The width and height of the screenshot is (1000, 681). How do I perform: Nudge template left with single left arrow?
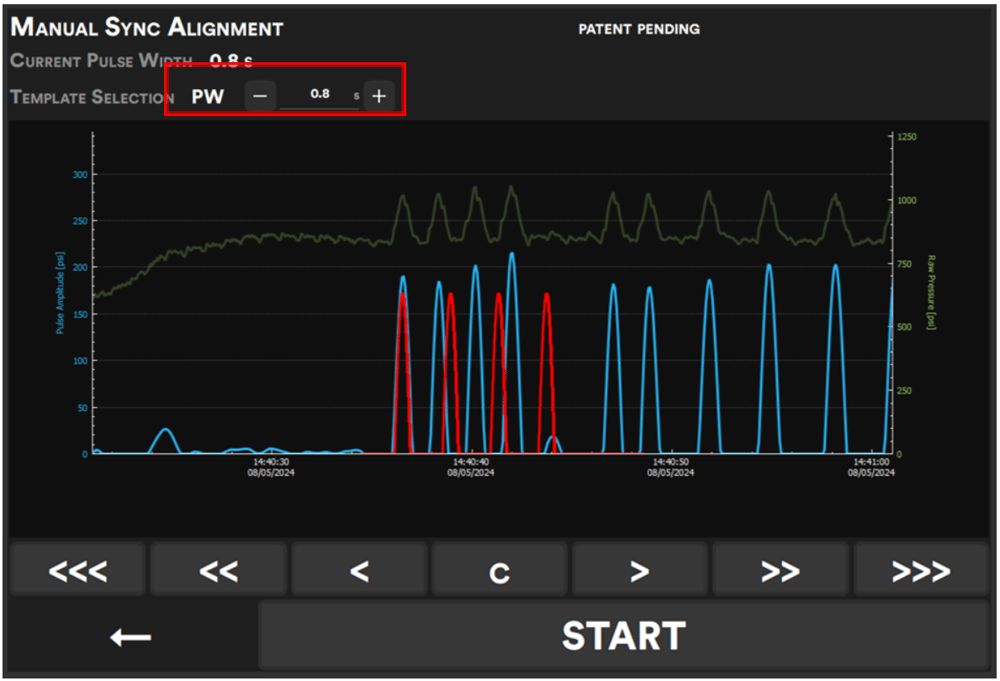359,571
